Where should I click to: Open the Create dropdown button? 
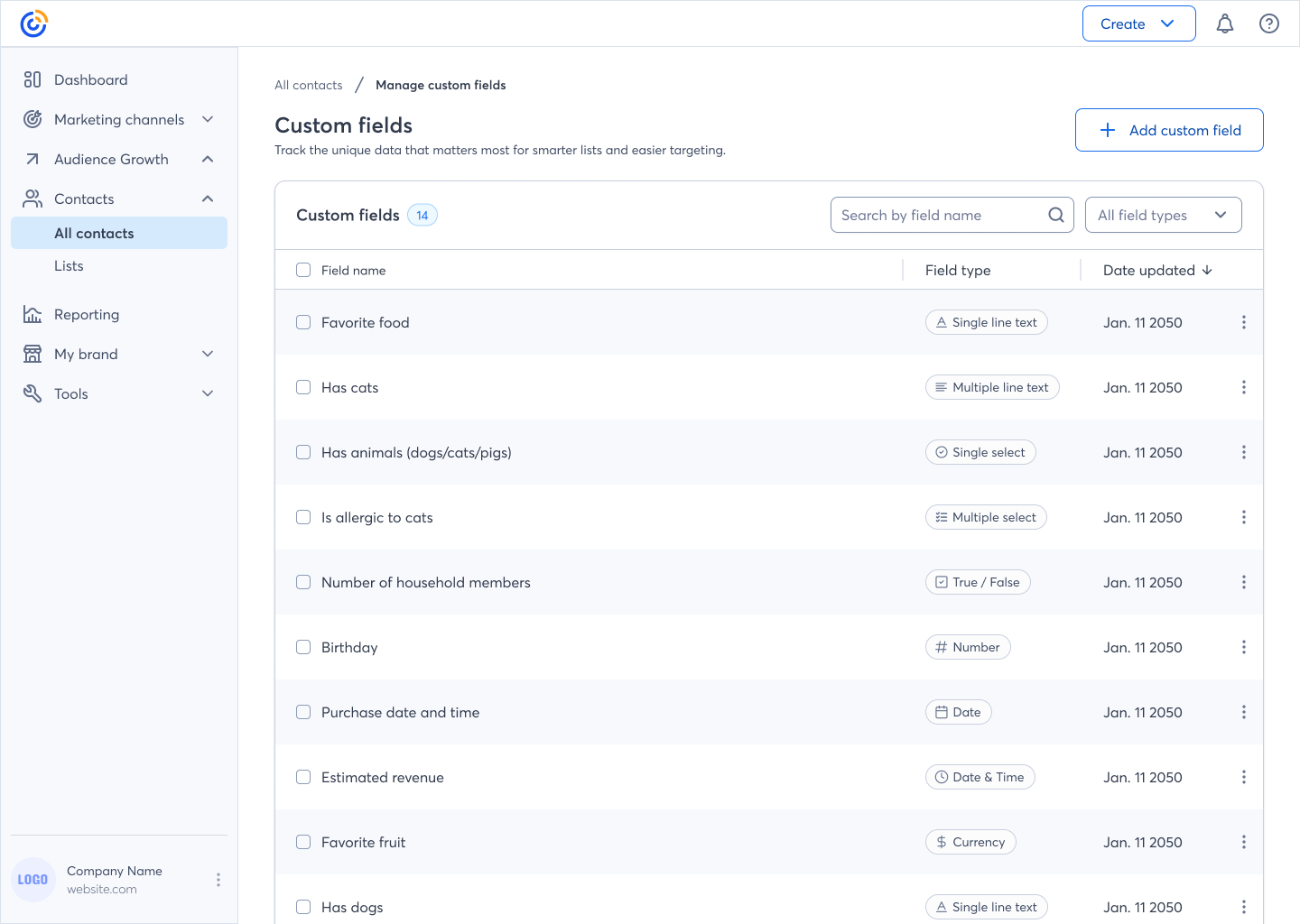pyautogui.click(x=1138, y=24)
